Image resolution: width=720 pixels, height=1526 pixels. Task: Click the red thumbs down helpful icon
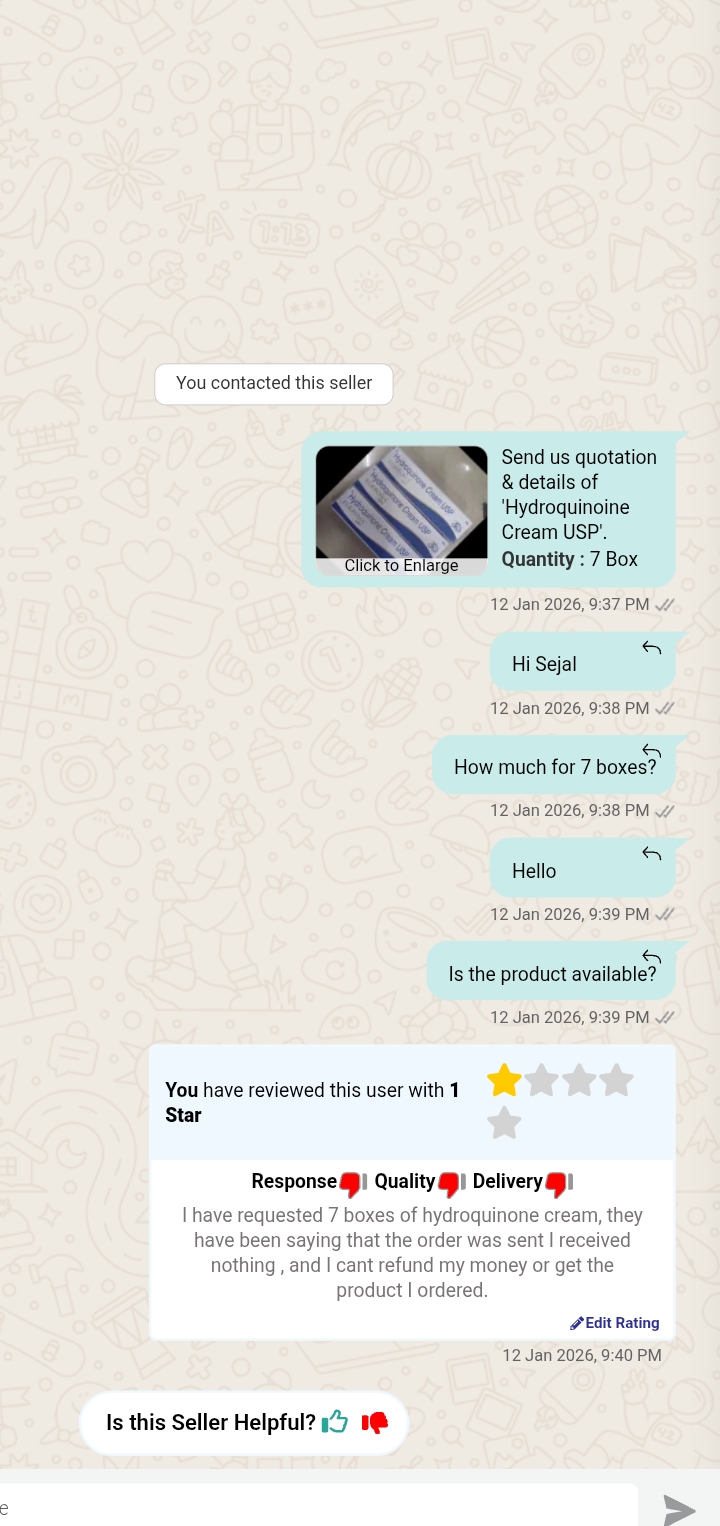click(375, 1422)
